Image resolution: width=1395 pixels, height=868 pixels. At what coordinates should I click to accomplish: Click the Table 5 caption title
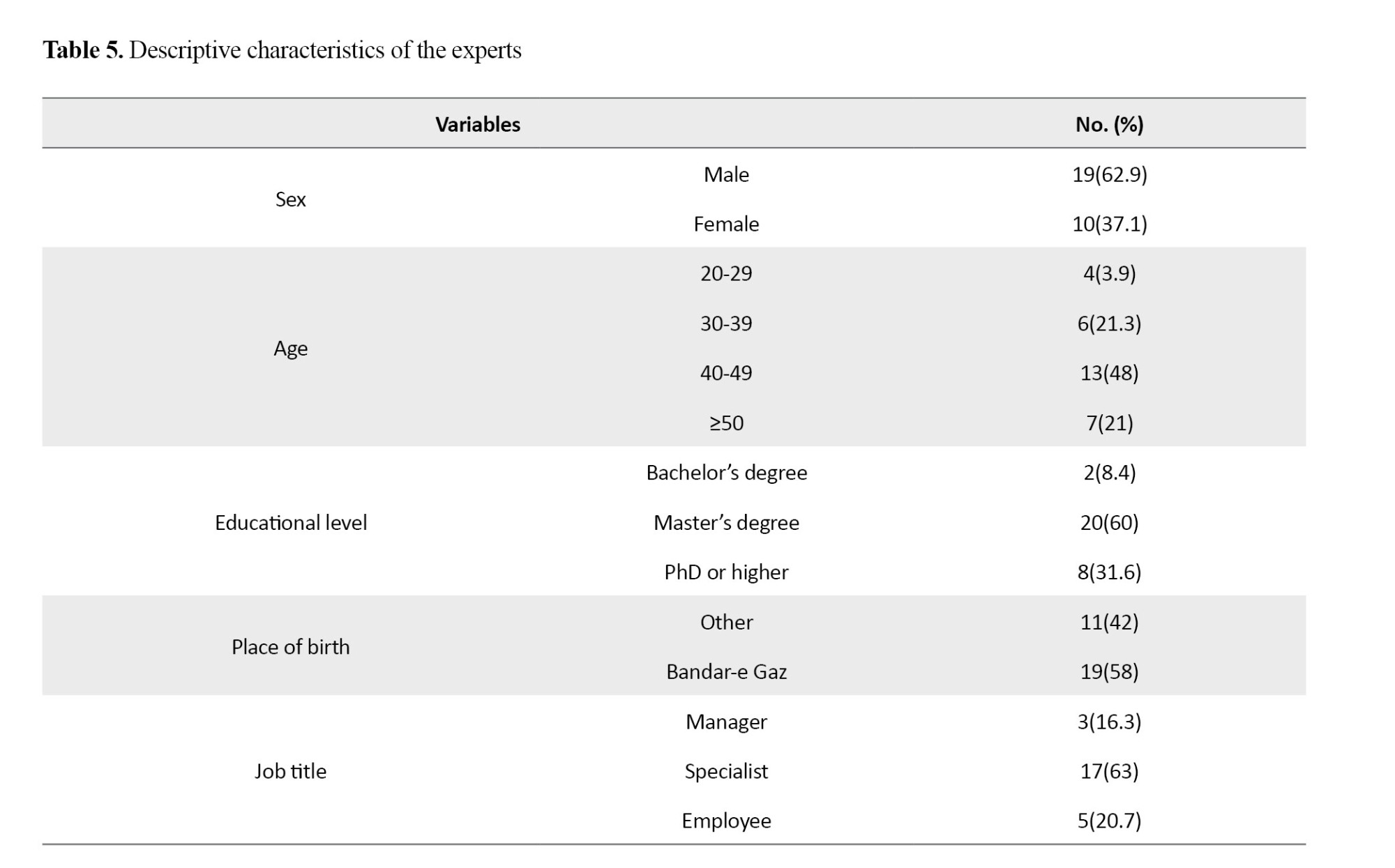(282, 51)
